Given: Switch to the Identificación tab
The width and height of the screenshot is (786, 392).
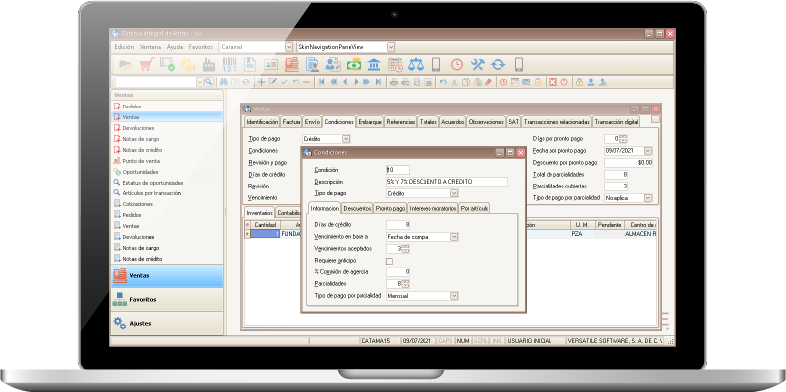Looking at the screenshot, I should pos(262,122).
